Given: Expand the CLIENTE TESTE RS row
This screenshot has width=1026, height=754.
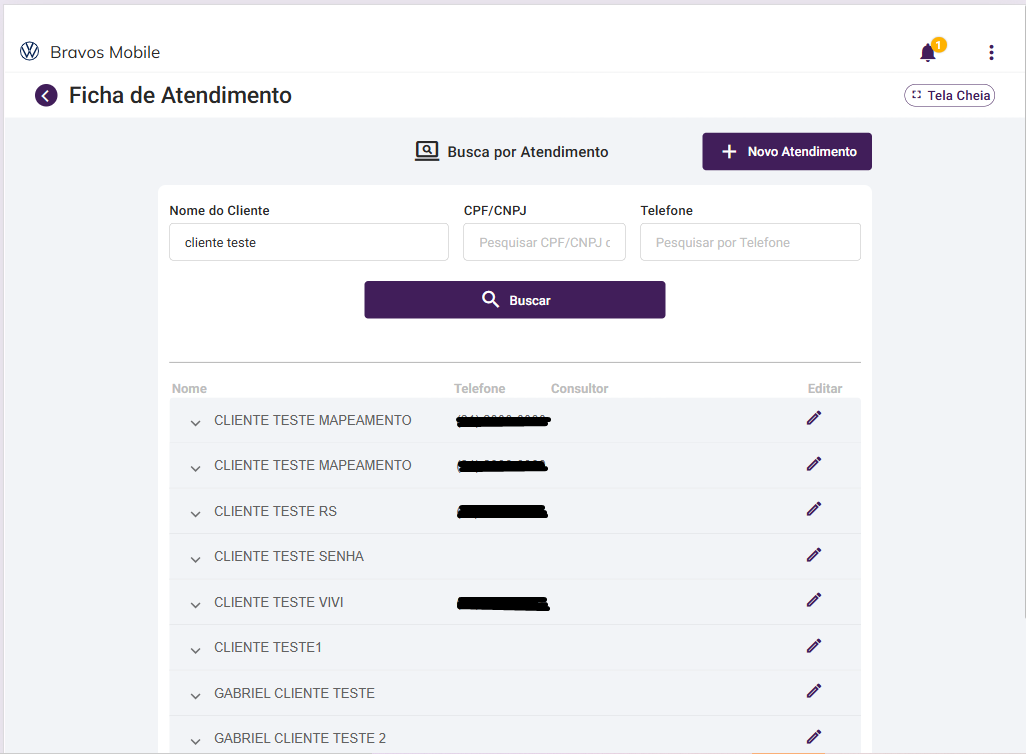Looking at the screenshot, I should tap(196, 514).
